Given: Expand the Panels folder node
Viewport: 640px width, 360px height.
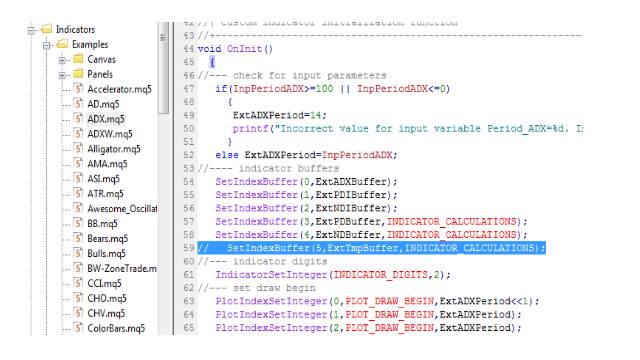Looking at the screenshot, I should click(x=62, y=75).
